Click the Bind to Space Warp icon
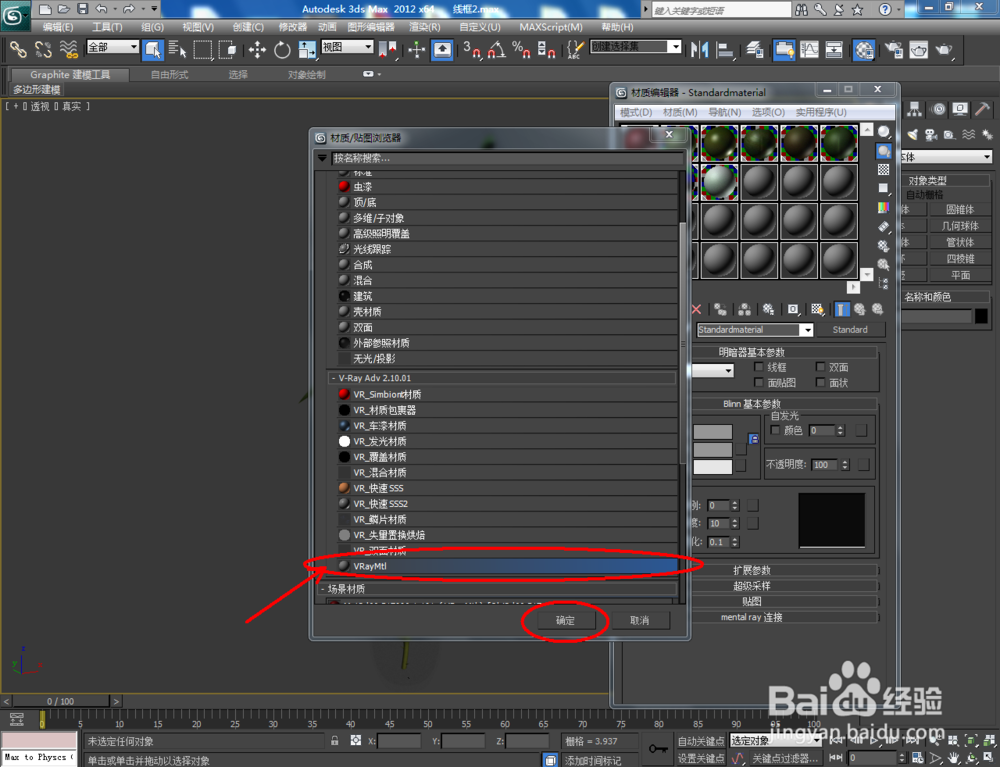Image resolution: width=1000 pixels, height=767 pixels. [x=68, y=50]
